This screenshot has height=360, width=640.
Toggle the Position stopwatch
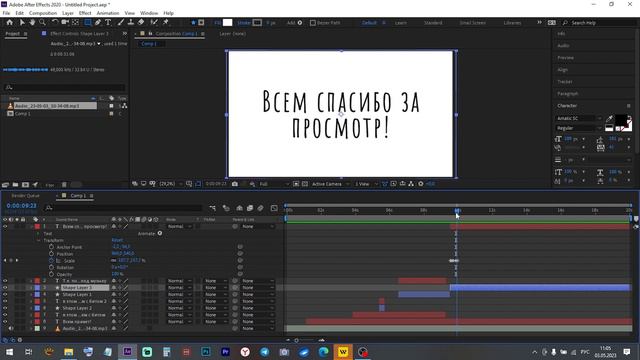51,254
